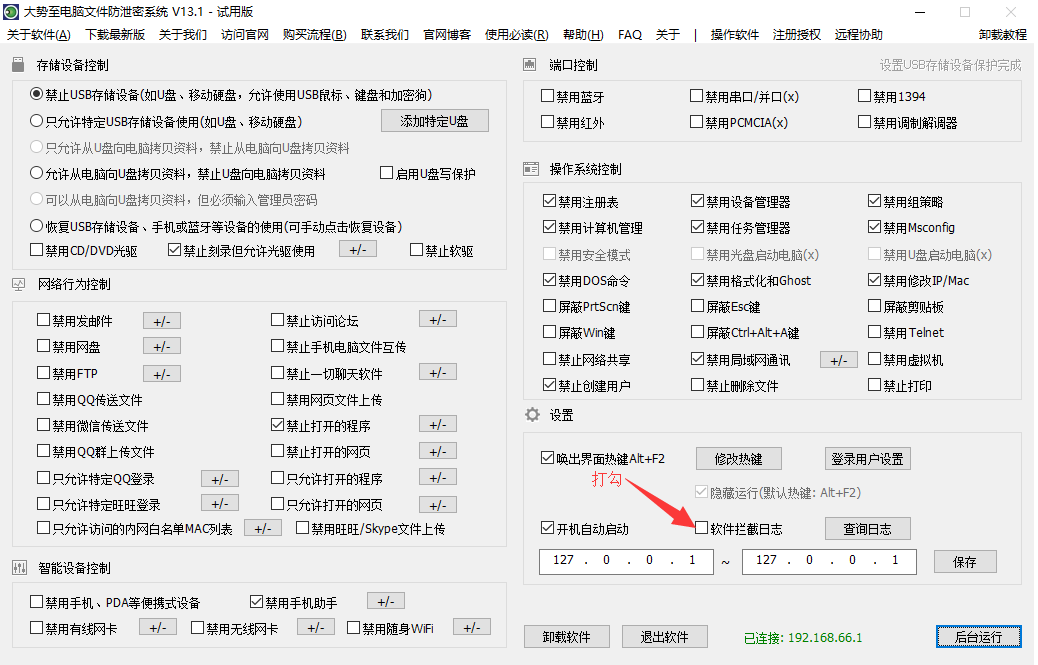
Task: Click the 操作系统控制 section icon
Action: [x=531, y=169]
